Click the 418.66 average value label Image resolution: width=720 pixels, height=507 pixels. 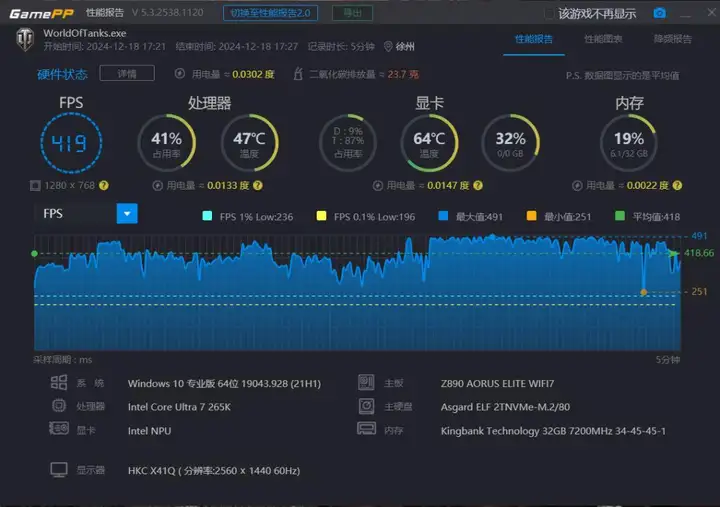click(x=699, y=253)
